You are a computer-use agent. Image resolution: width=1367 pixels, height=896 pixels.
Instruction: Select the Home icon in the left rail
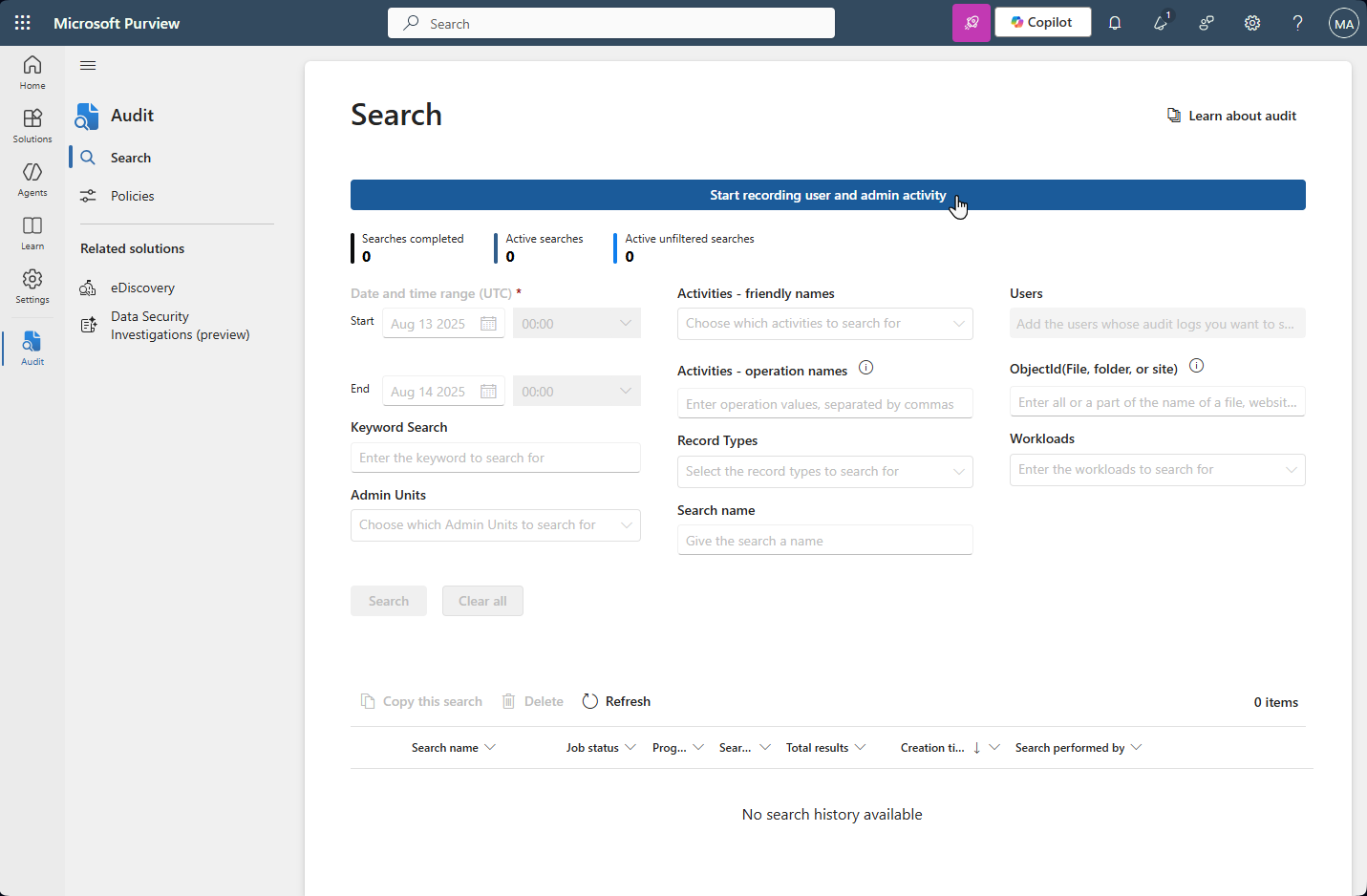[x=32, y=72]
